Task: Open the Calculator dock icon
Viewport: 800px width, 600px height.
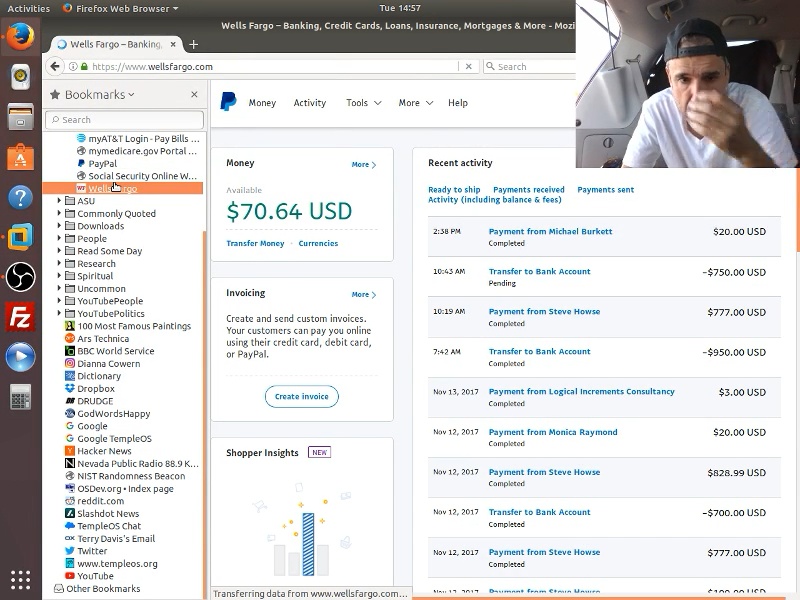Action: [x=20, y=396]
